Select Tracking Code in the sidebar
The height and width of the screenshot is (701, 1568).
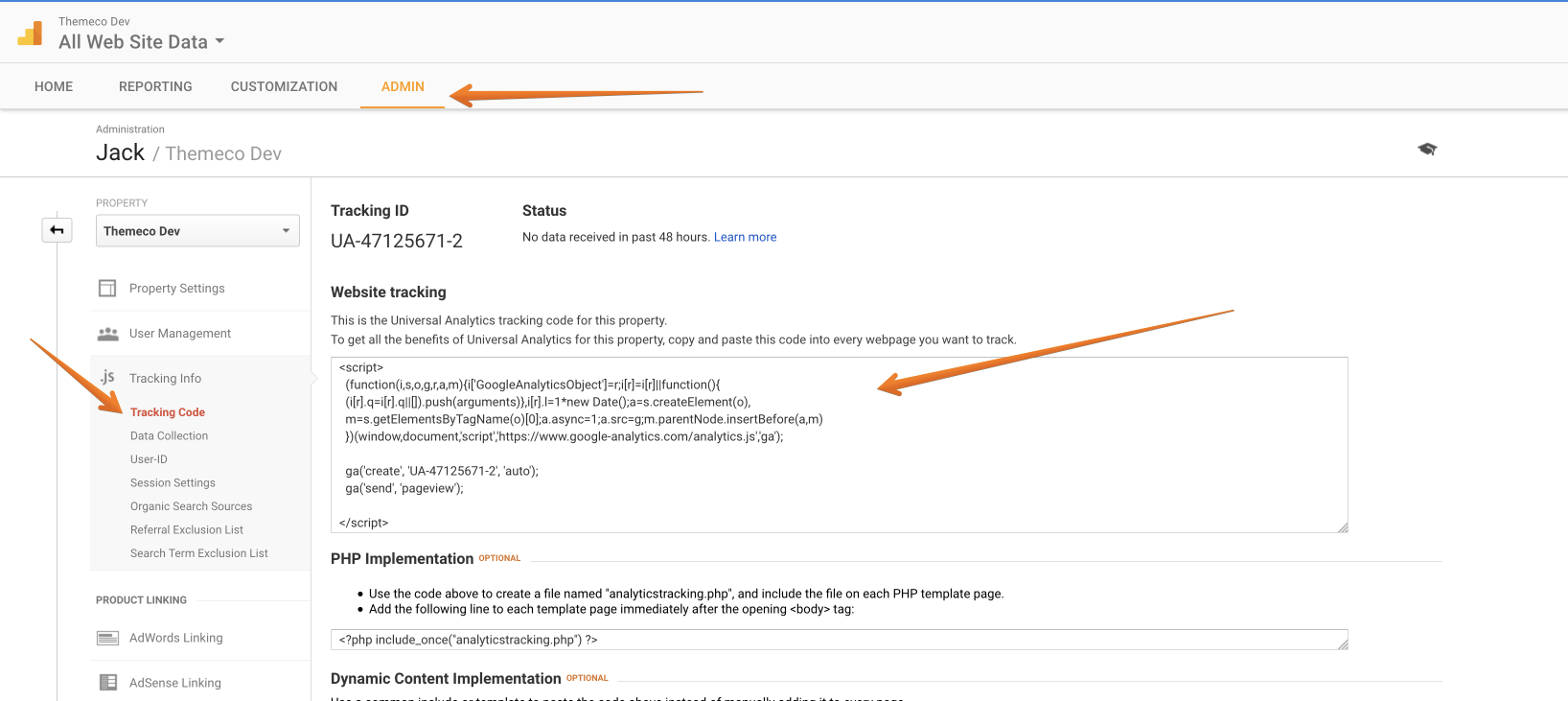(x=168, y=412)
